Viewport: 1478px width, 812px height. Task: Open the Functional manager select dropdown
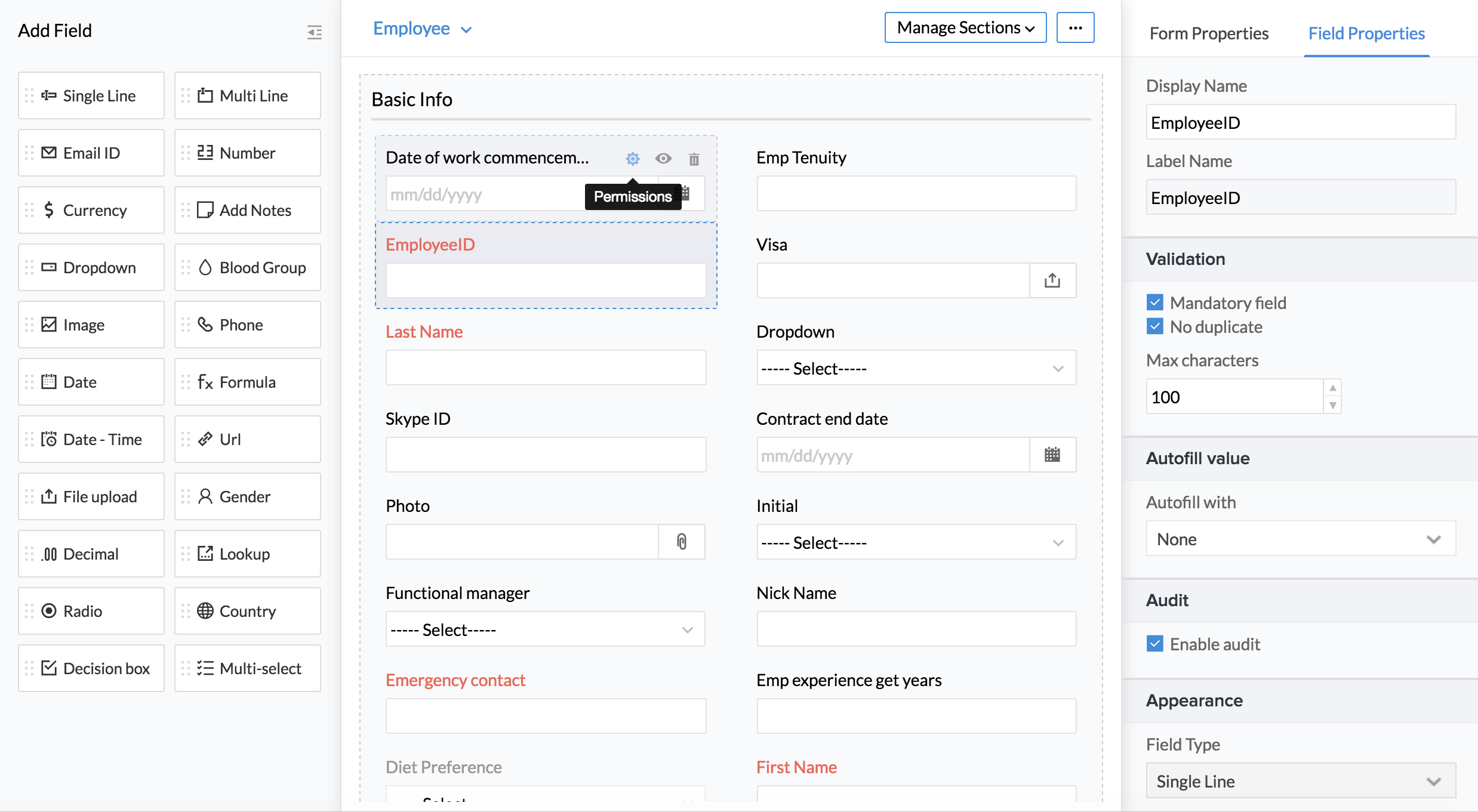[x=545, y=629]
